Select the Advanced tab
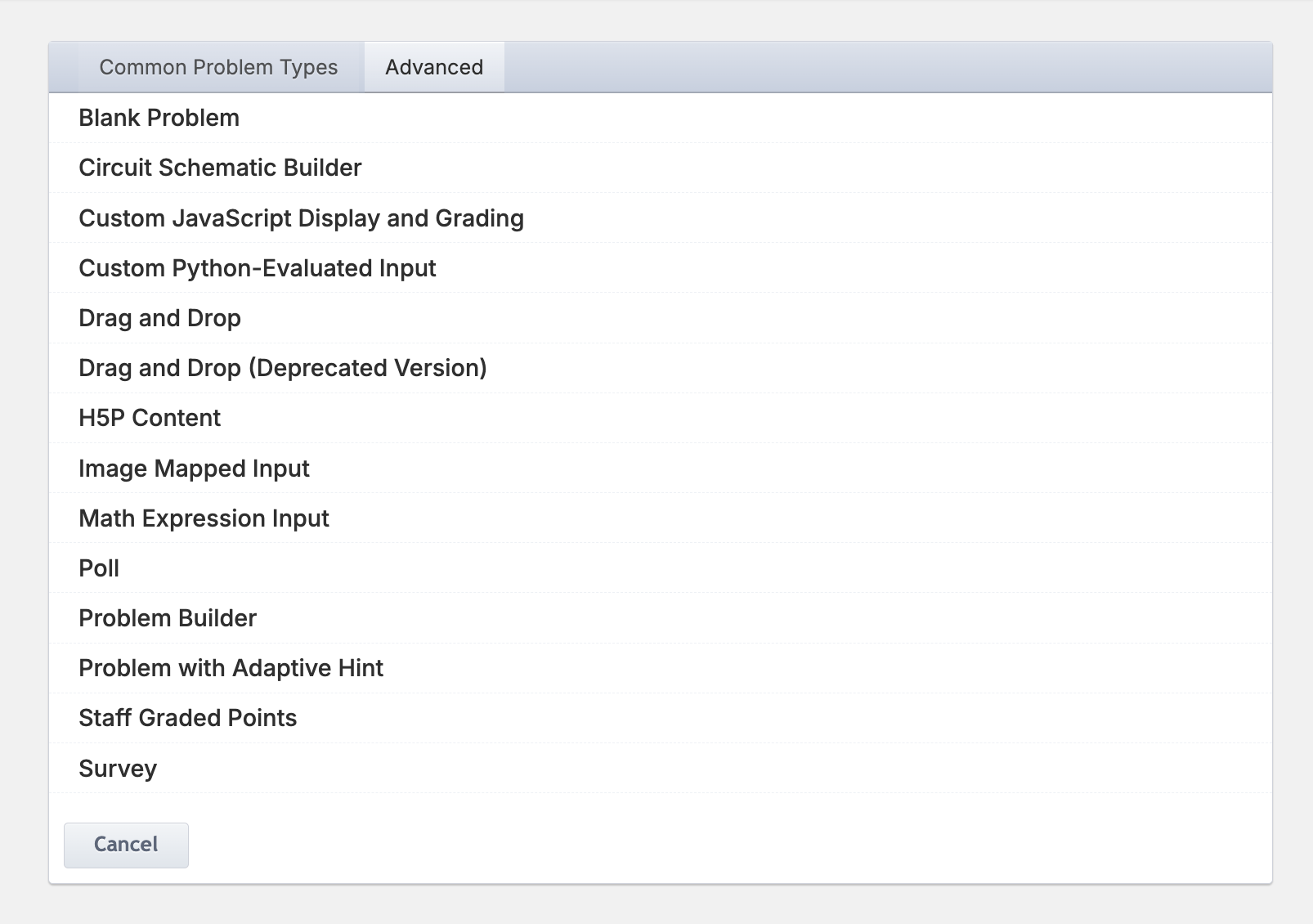Viewport: 1313px width, 924px height. (x=434, y=67)
